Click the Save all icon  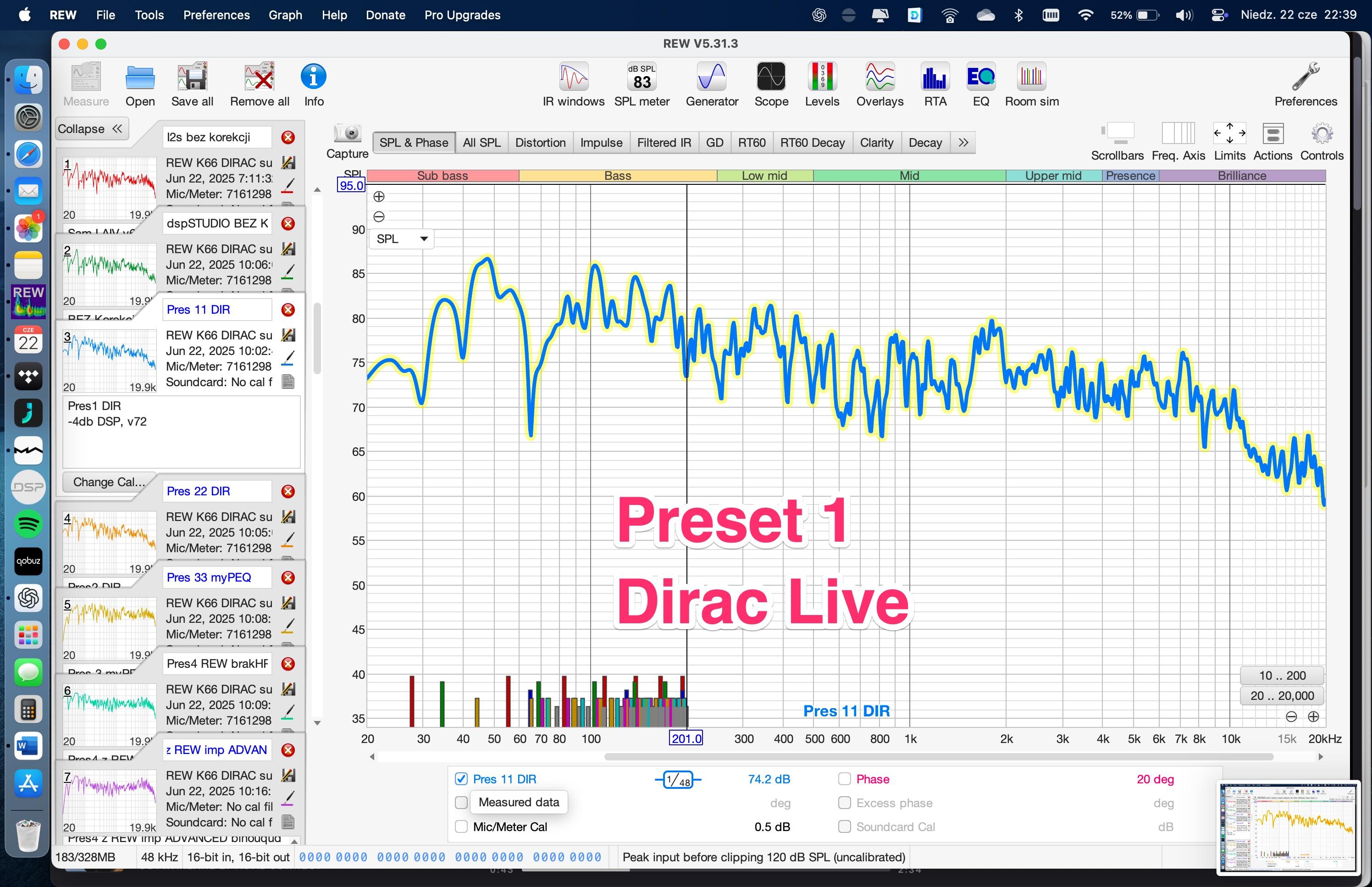[192, 85]
